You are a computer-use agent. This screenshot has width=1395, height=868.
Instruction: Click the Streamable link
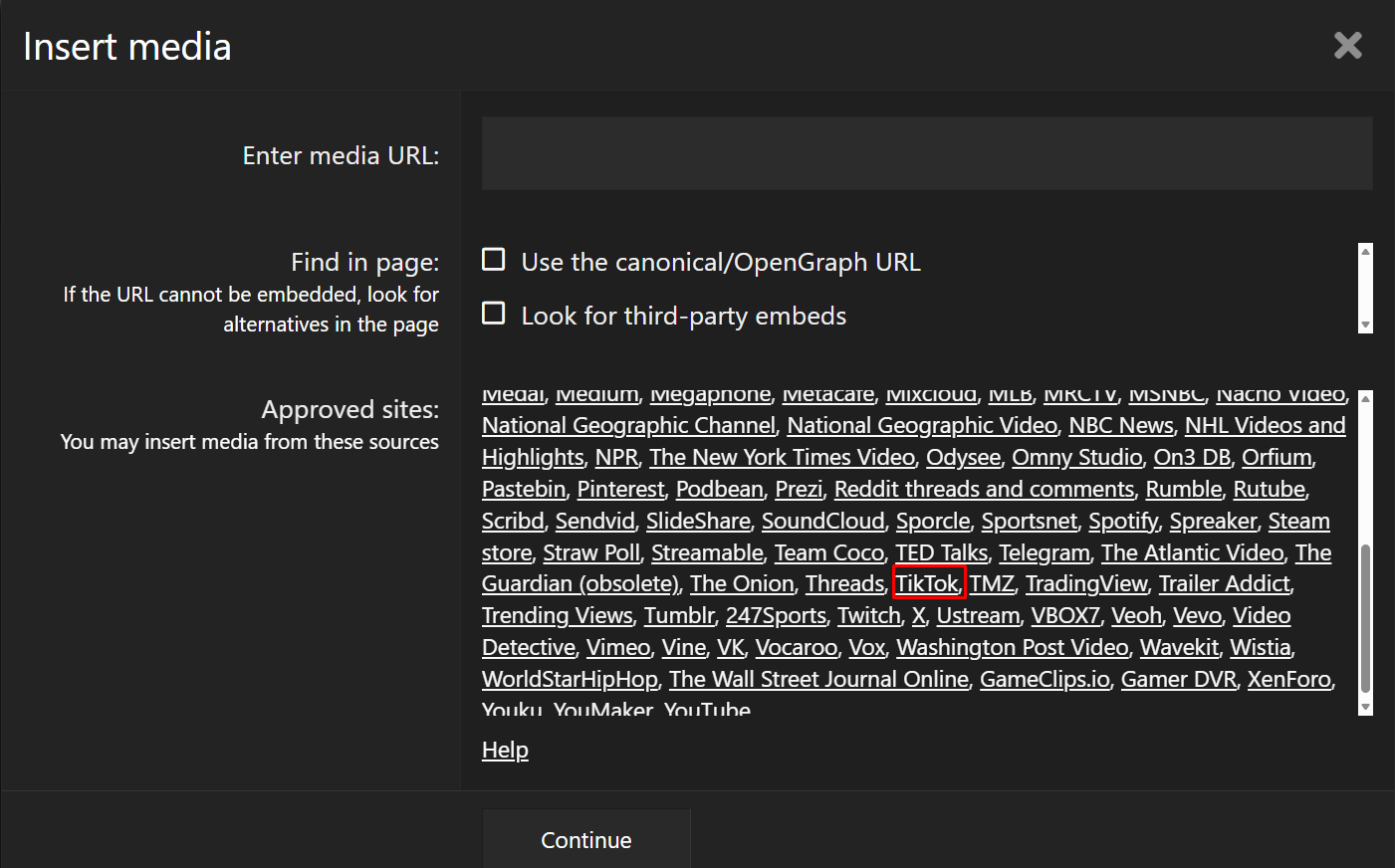(707, 553)
